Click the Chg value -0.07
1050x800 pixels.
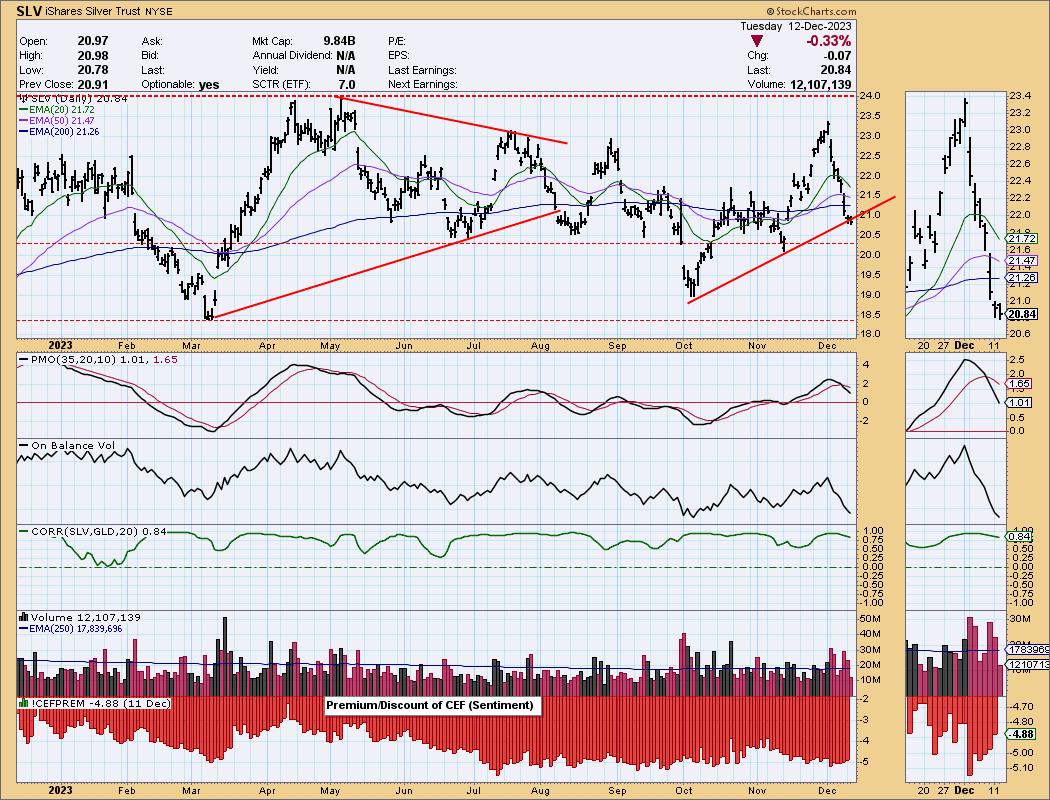(x=837, y=56)
